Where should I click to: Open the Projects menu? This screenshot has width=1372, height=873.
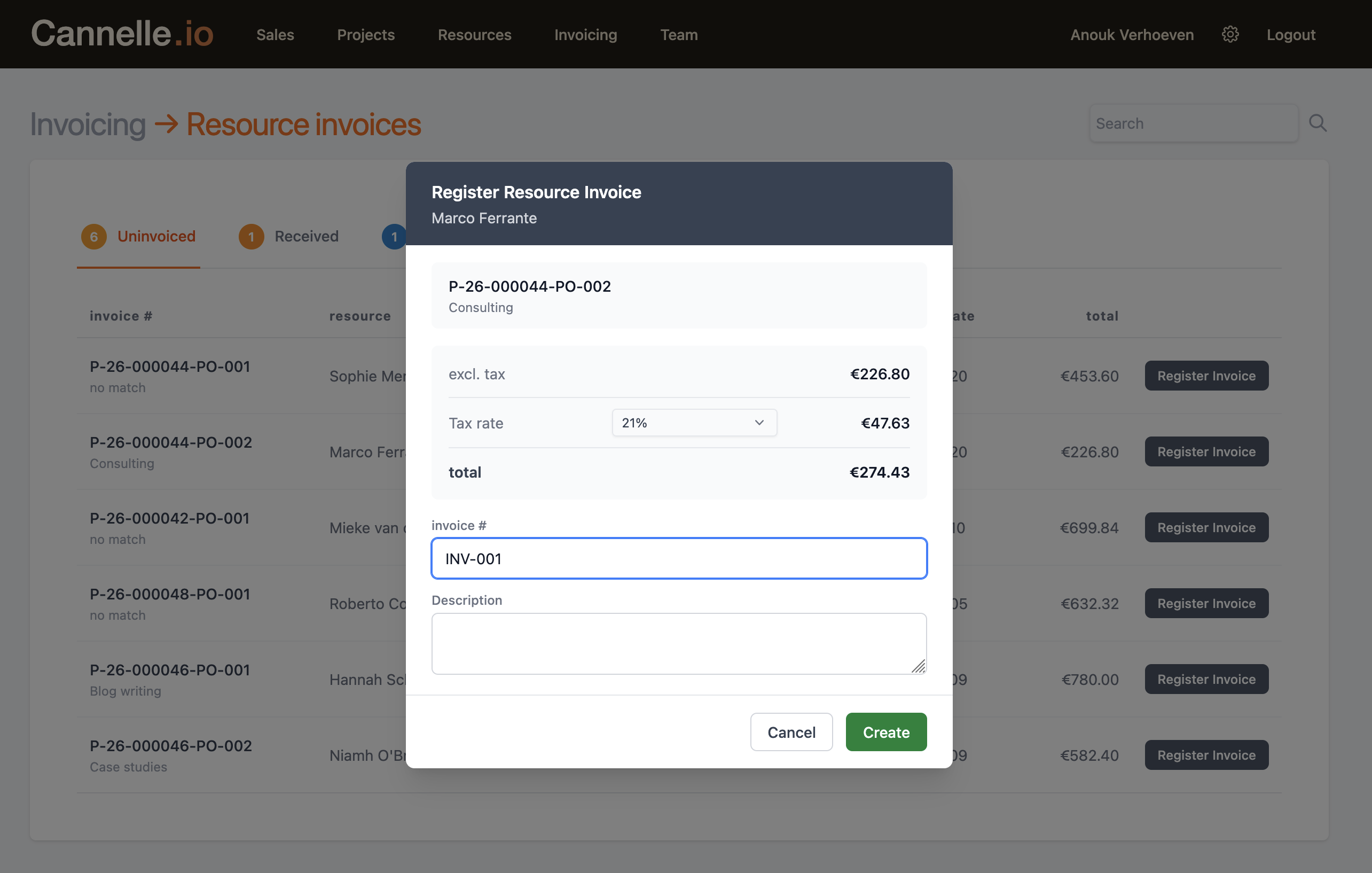(366, 35)
